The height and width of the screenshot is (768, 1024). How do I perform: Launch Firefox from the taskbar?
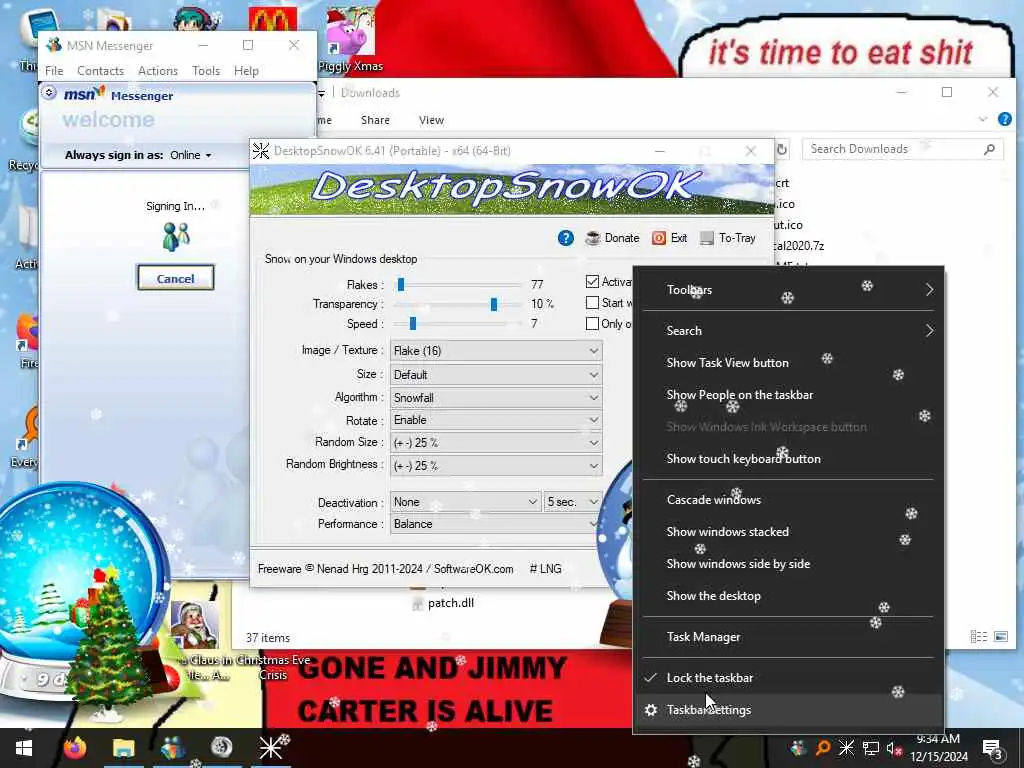(75, 748)
